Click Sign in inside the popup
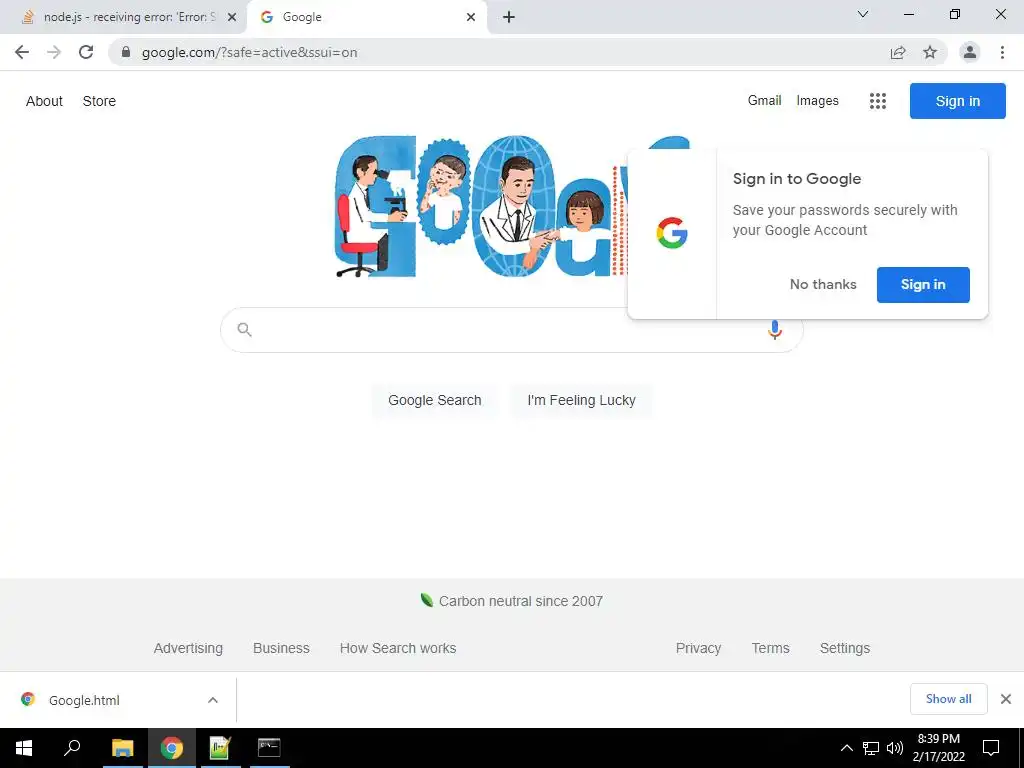This screenshot has width=1024, height=768. 923,285
